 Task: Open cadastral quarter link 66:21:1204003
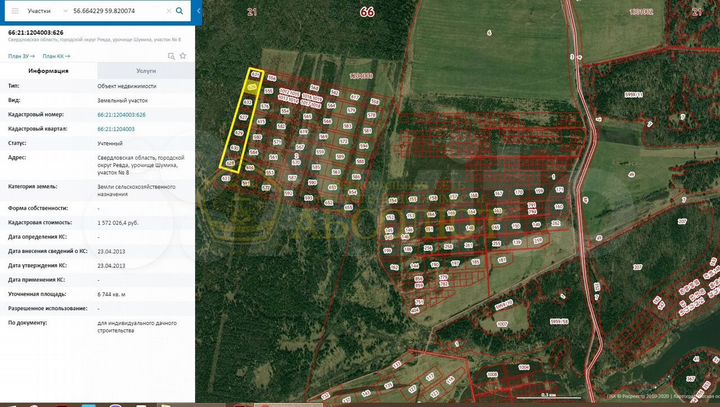[x=116, y=129]
